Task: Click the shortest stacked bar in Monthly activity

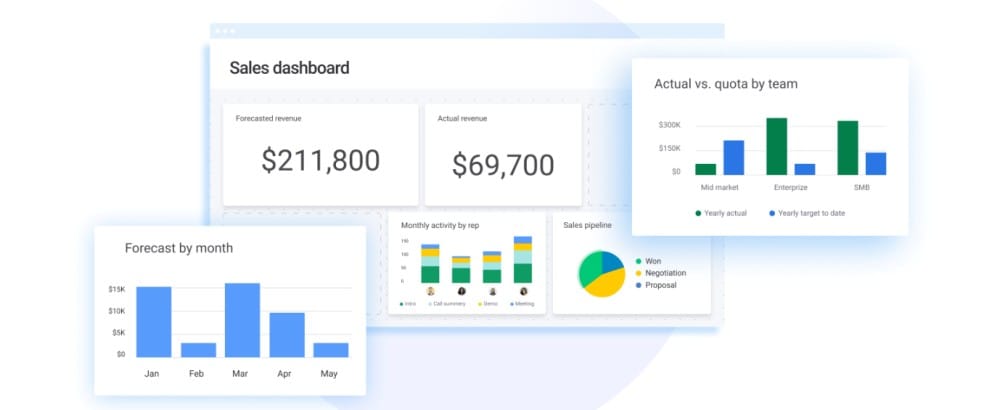Action: pyautogui.click(x=461, y=270)
